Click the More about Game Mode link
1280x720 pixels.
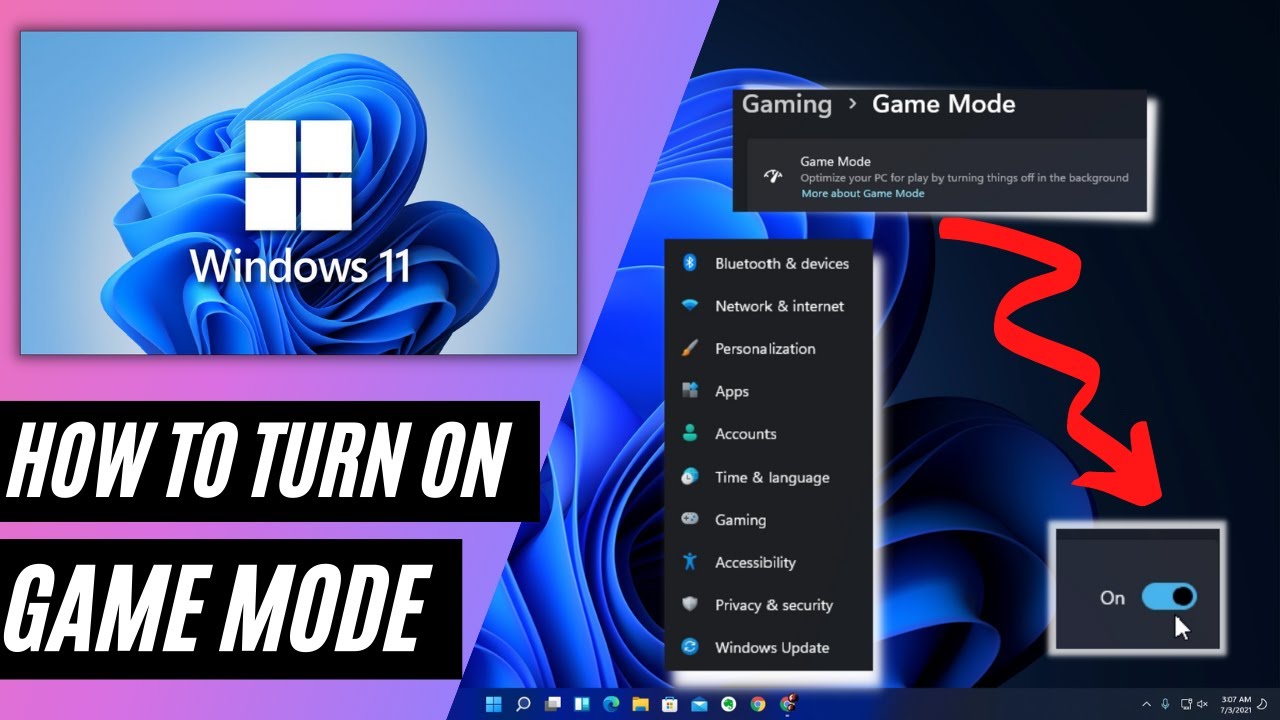[x=862, y=193]
